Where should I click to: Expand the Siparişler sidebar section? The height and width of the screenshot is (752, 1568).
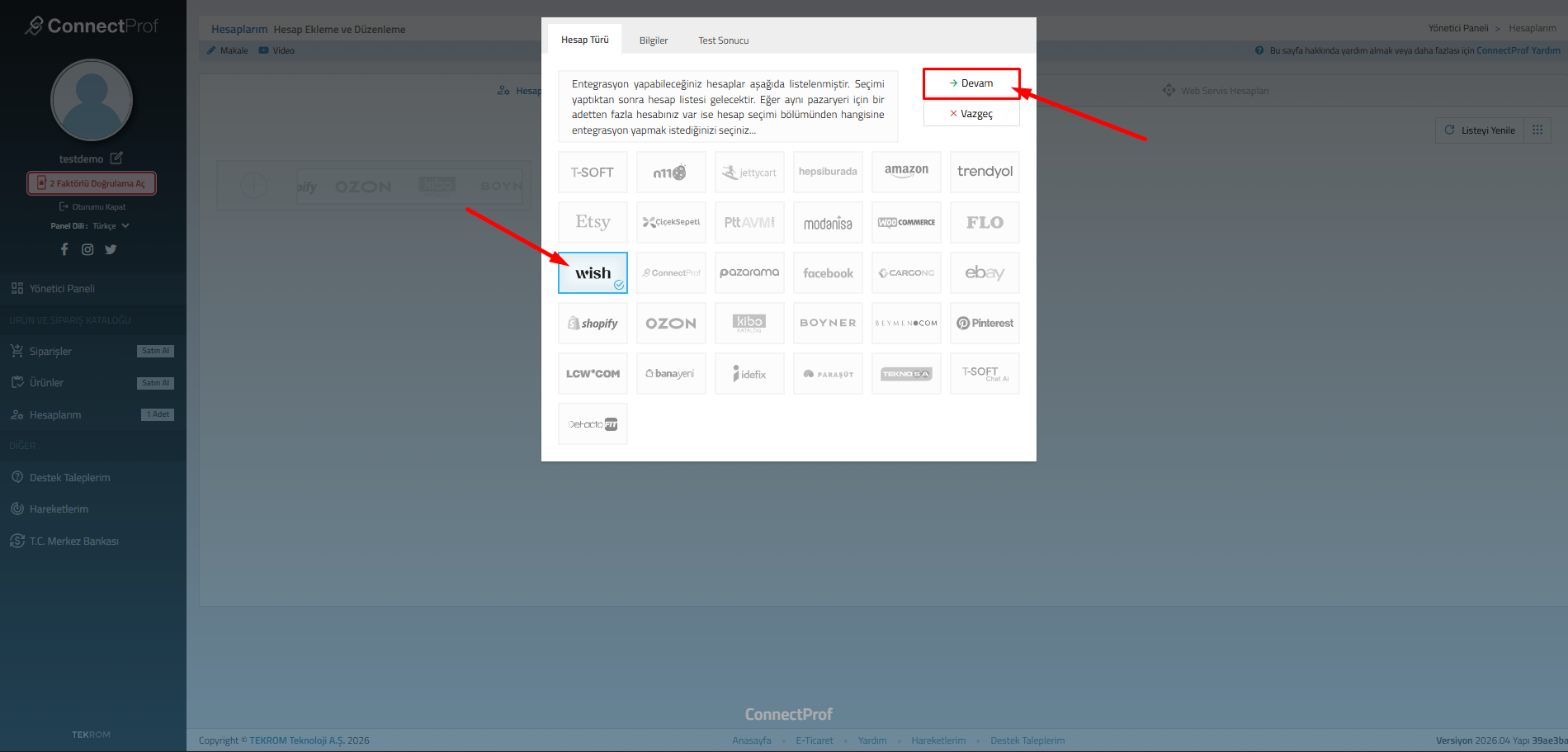click(50, 351)
